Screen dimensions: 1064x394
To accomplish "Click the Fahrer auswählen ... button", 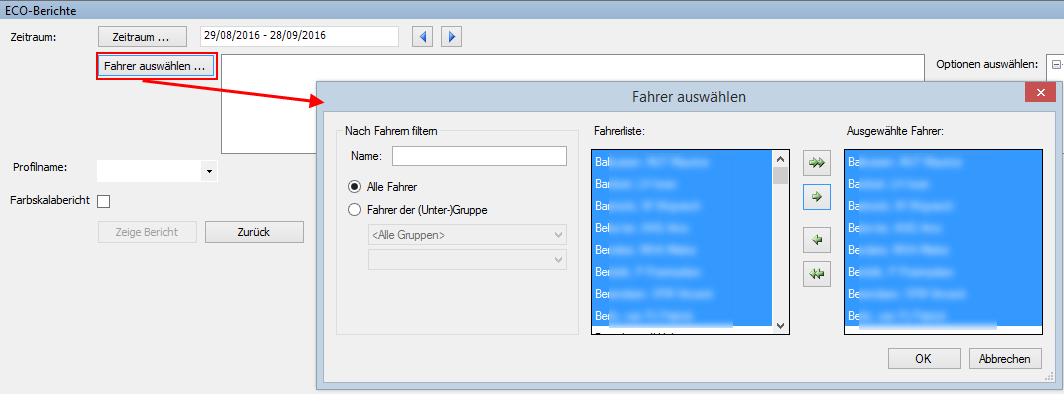I will tap(156, 66).
